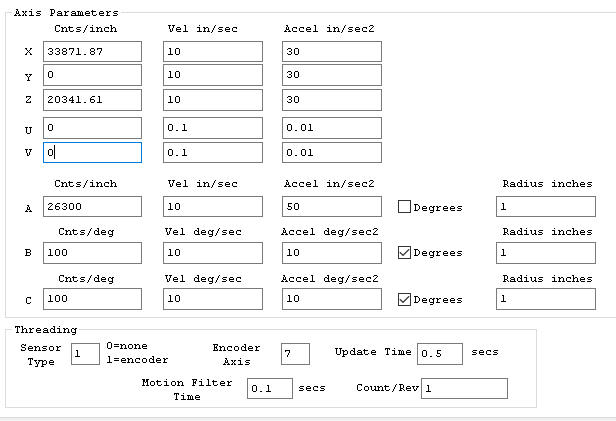Select the Z axis Cnts/inch input

[x=92, y=101]
